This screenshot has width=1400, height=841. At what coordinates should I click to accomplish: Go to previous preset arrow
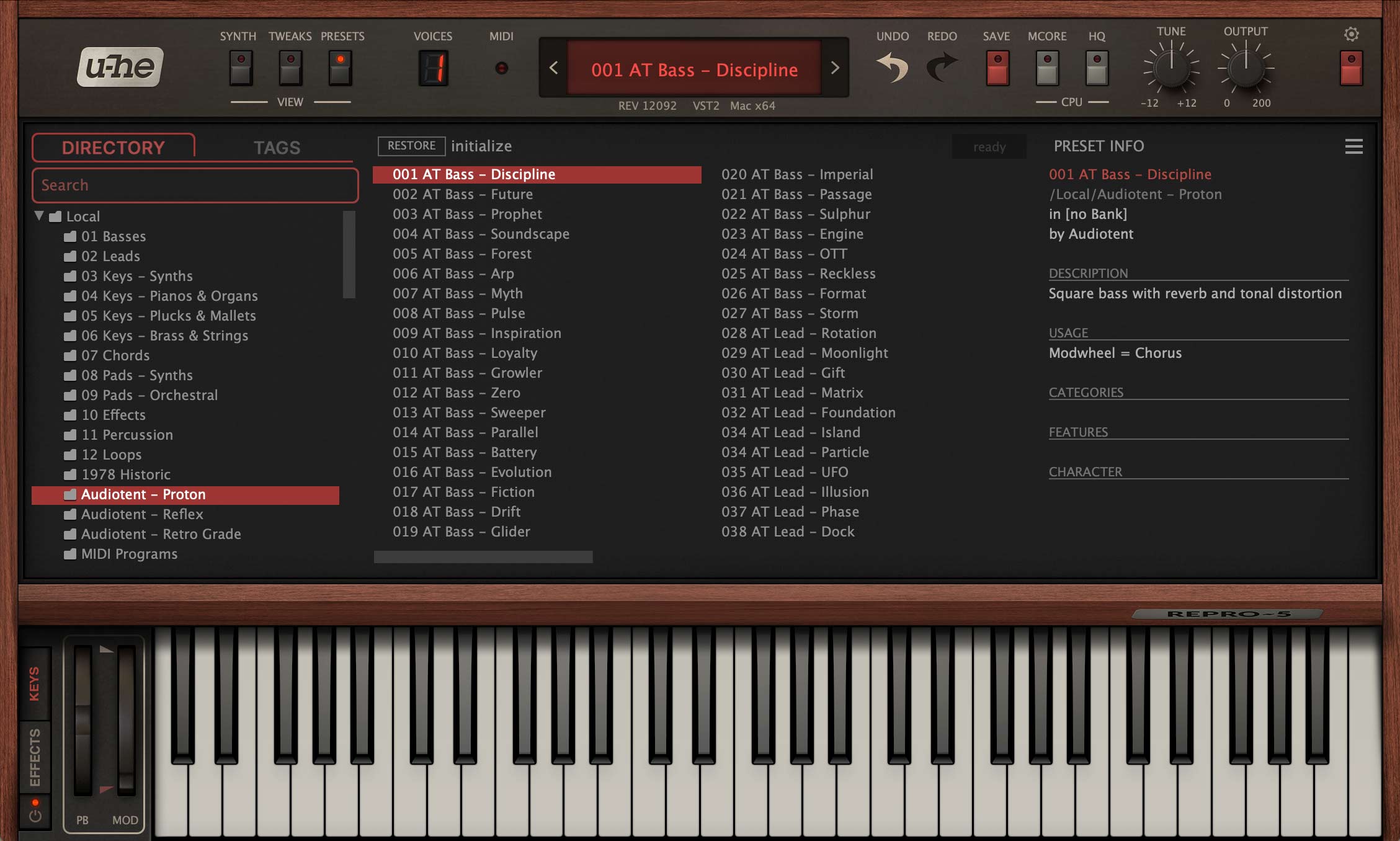(554, 68)
